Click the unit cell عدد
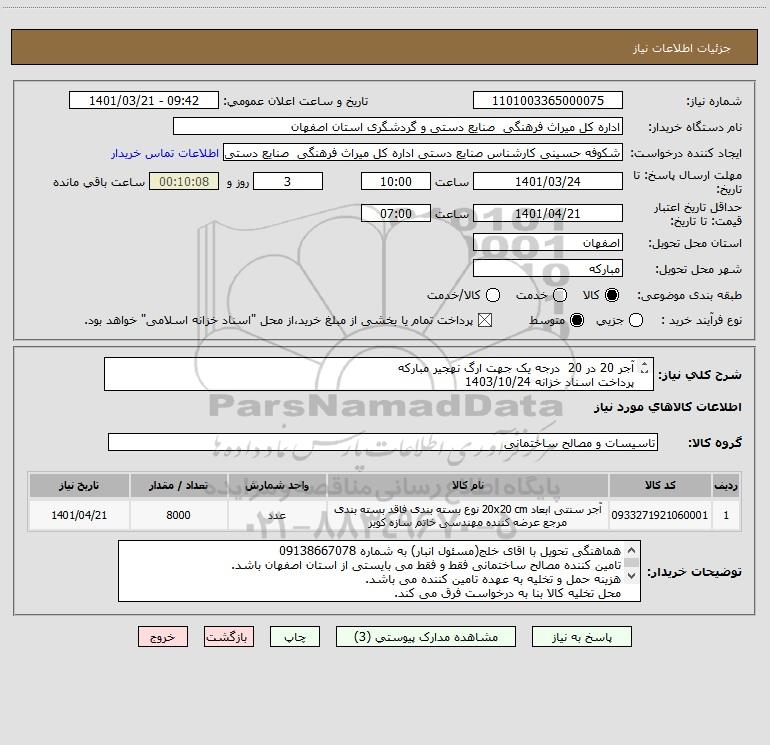 pos(277,515)
